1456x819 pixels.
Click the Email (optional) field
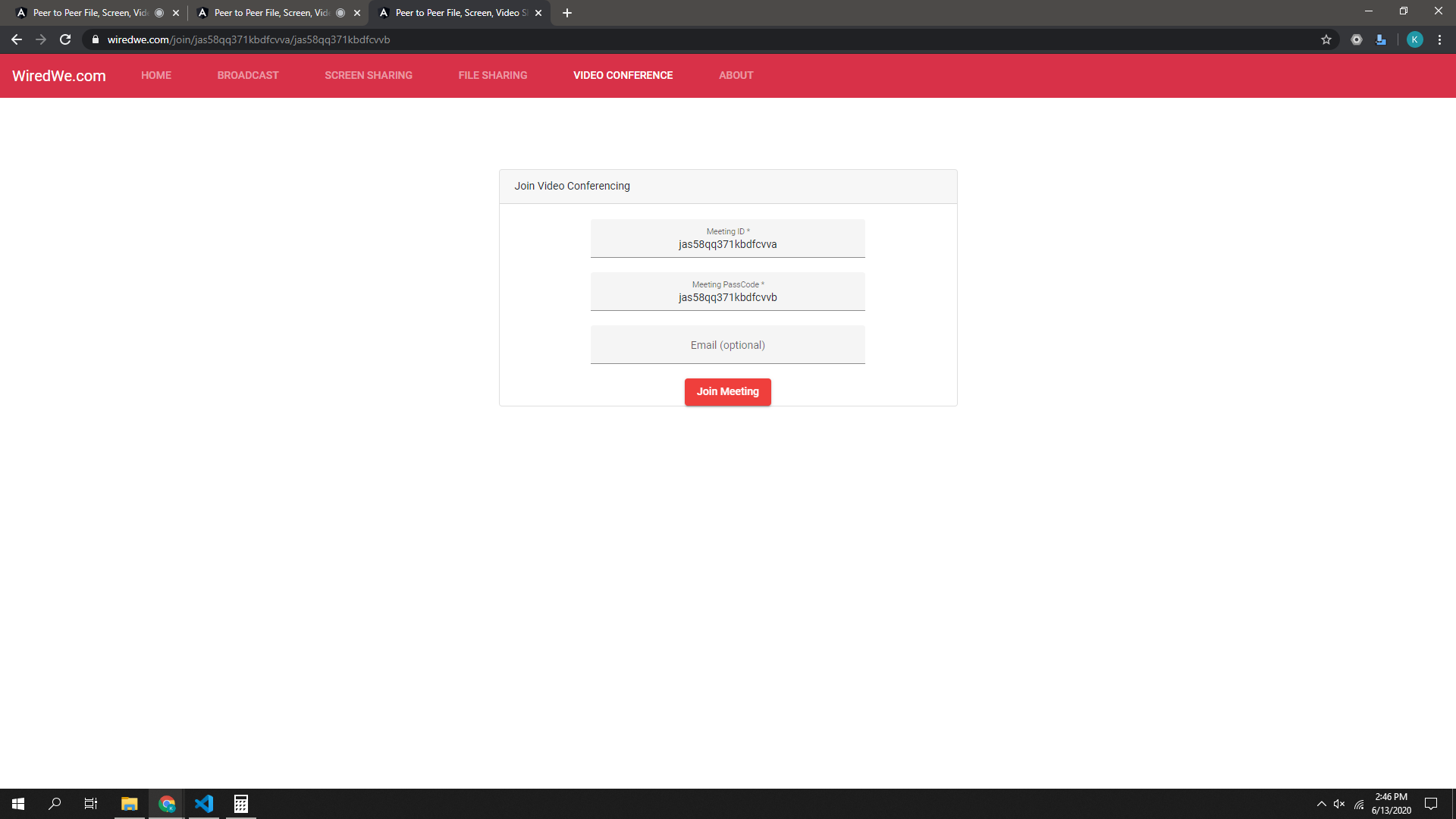[727, 345]
